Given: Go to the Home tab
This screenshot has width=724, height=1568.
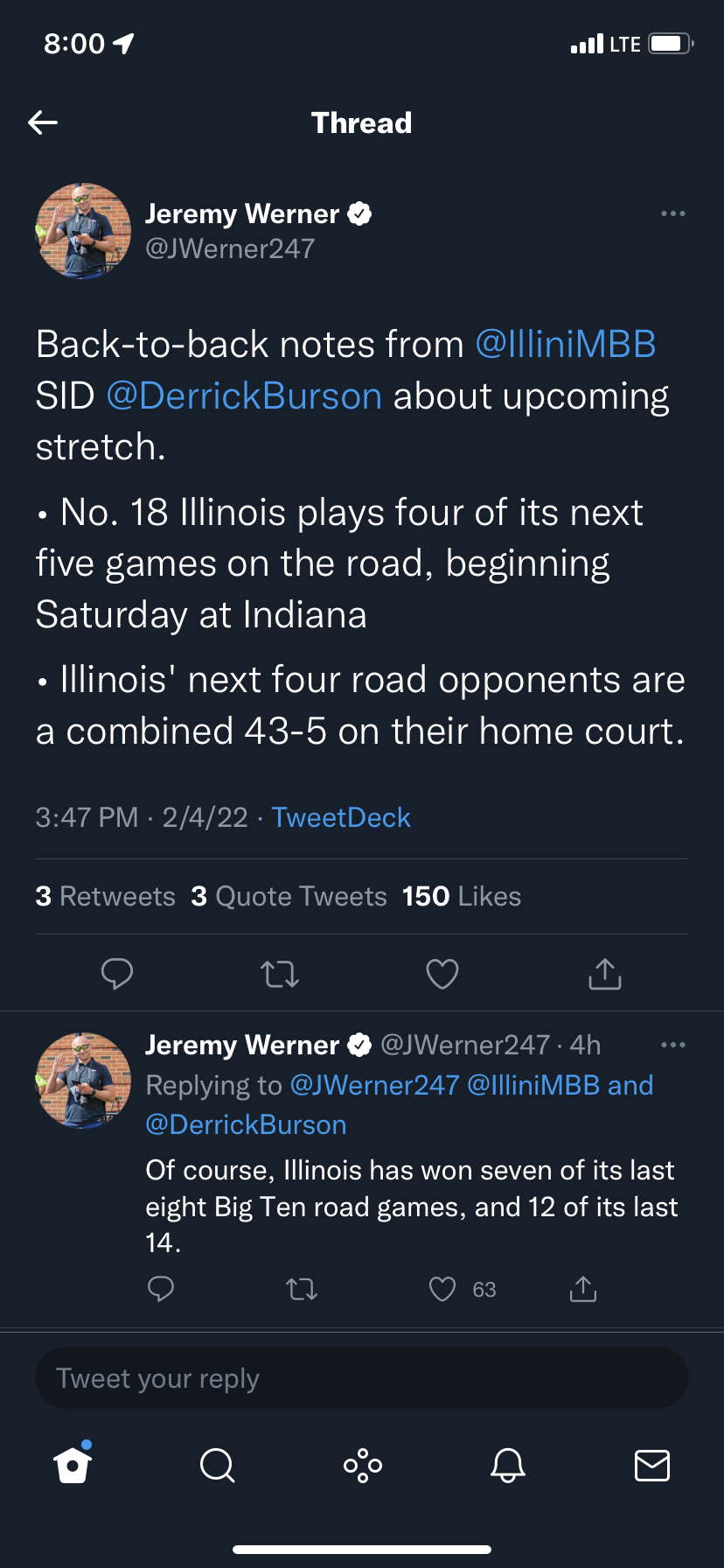Looking at the screenshot, I should 73,1464.
